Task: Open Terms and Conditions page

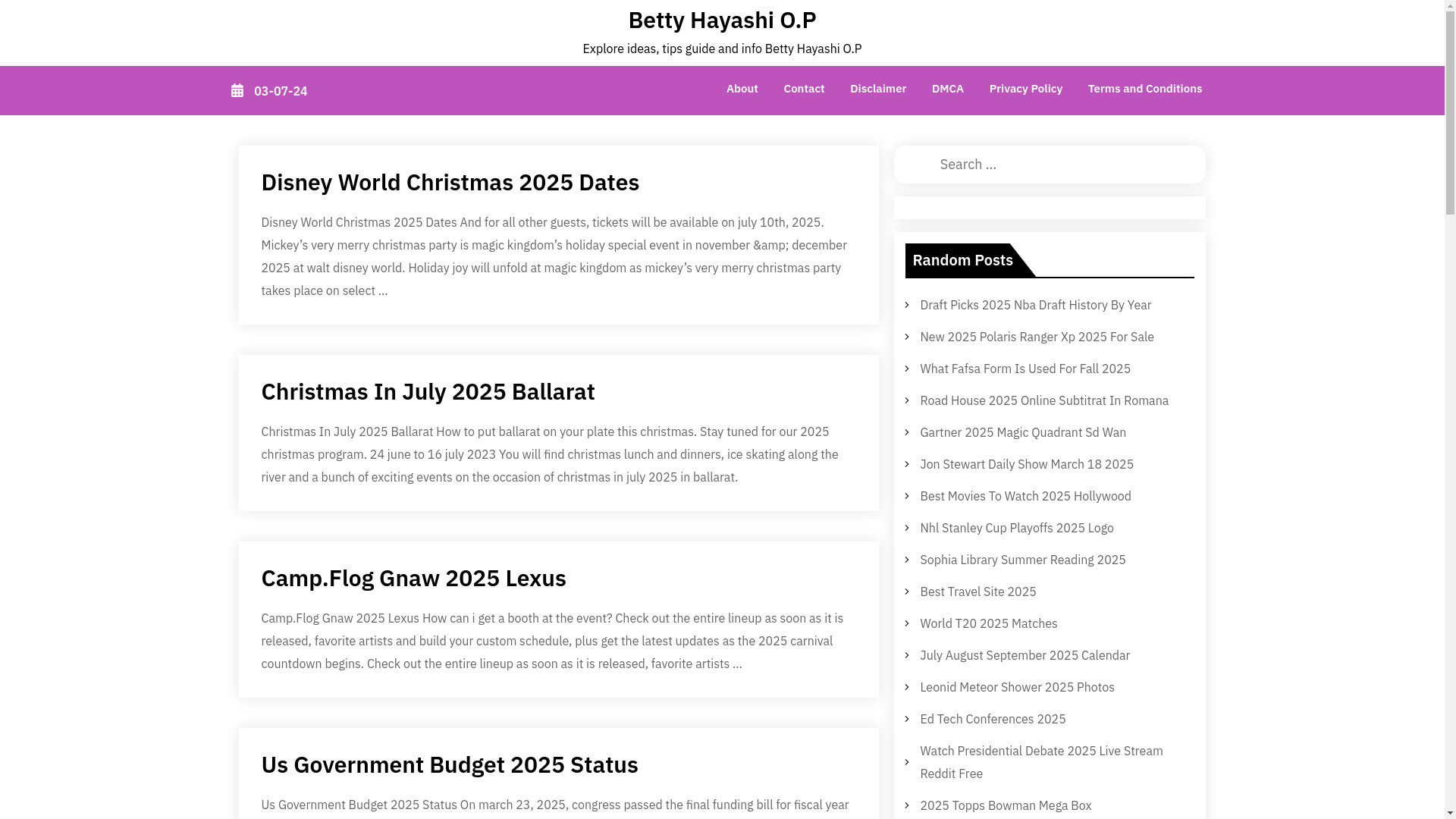Action: [1144, 89]
